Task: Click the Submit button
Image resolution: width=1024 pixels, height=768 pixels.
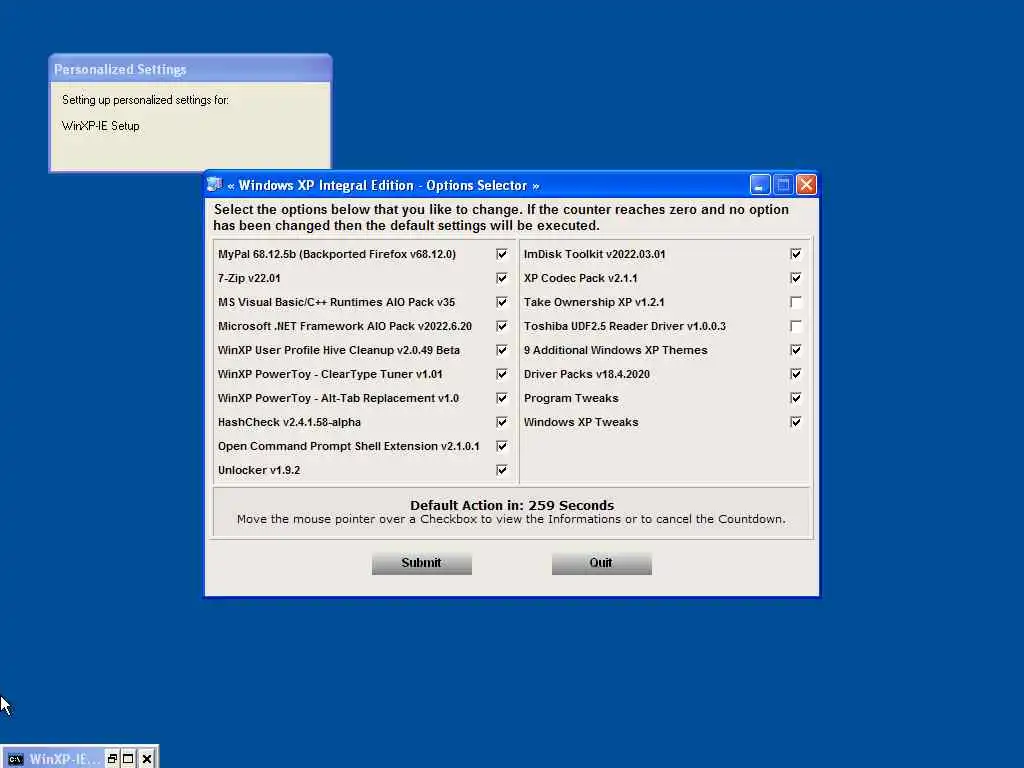Action: (x=421, y=563)
